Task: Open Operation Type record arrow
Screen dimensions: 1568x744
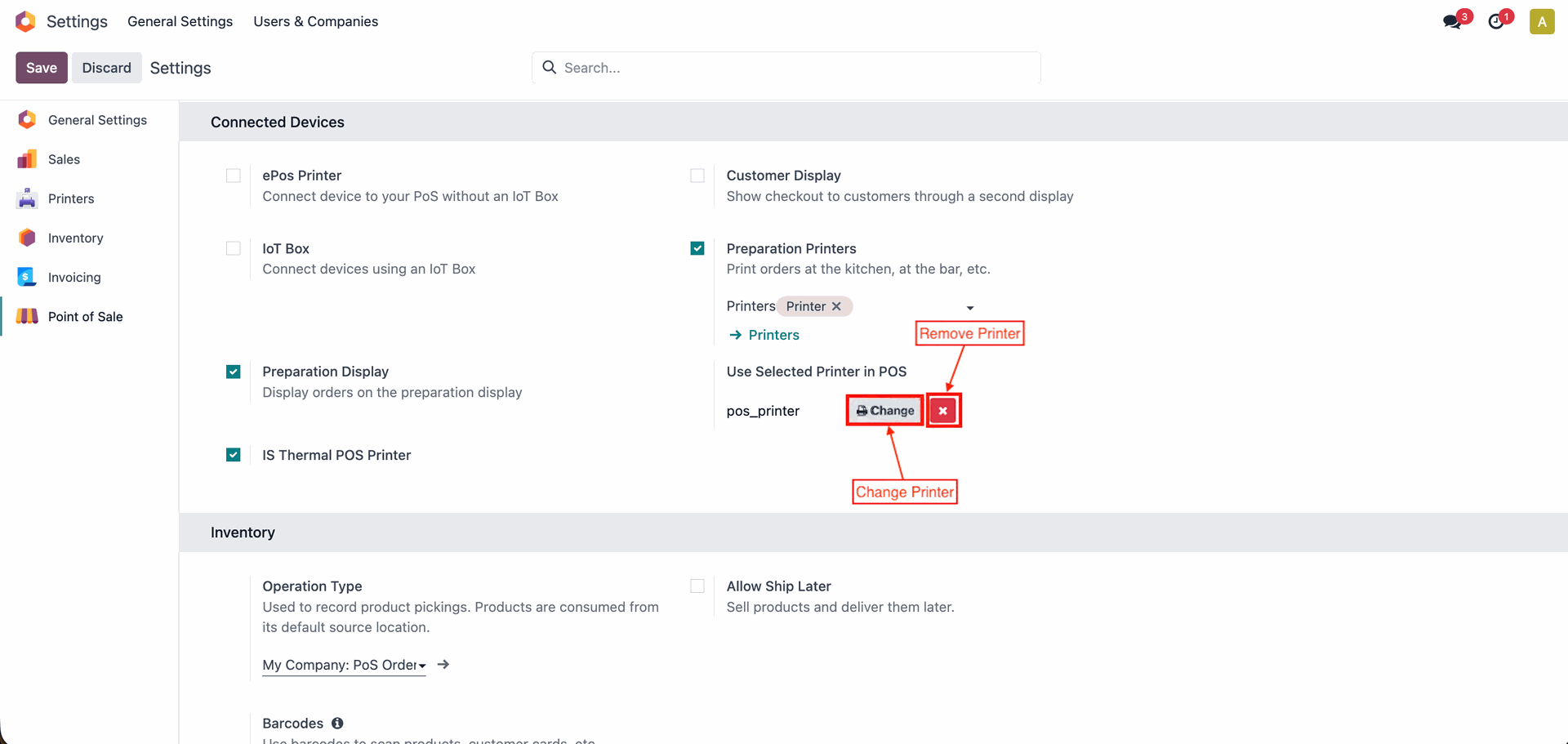Action: point(443,665)
